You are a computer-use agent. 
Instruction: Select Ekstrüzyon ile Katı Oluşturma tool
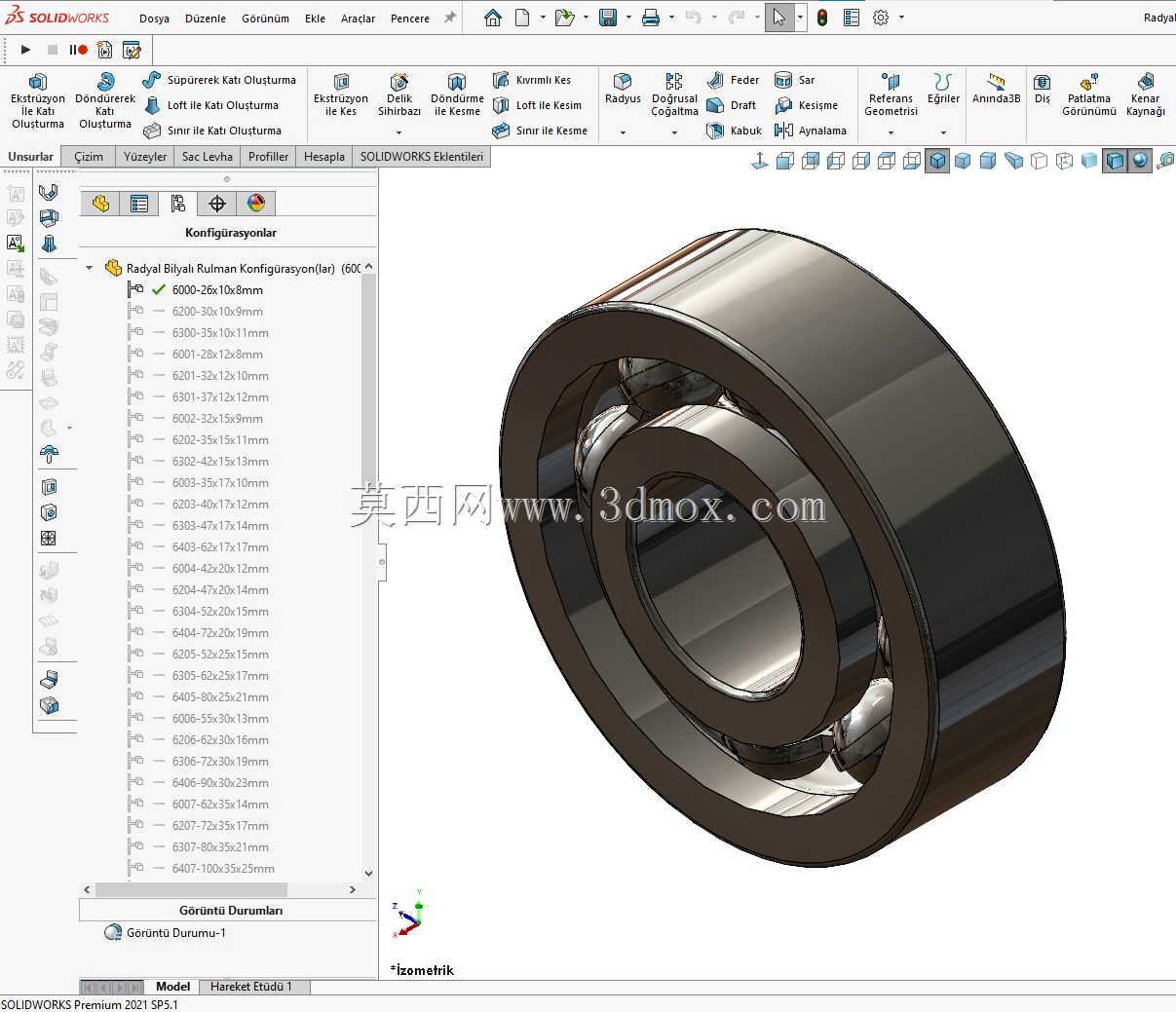click(38, 101)
